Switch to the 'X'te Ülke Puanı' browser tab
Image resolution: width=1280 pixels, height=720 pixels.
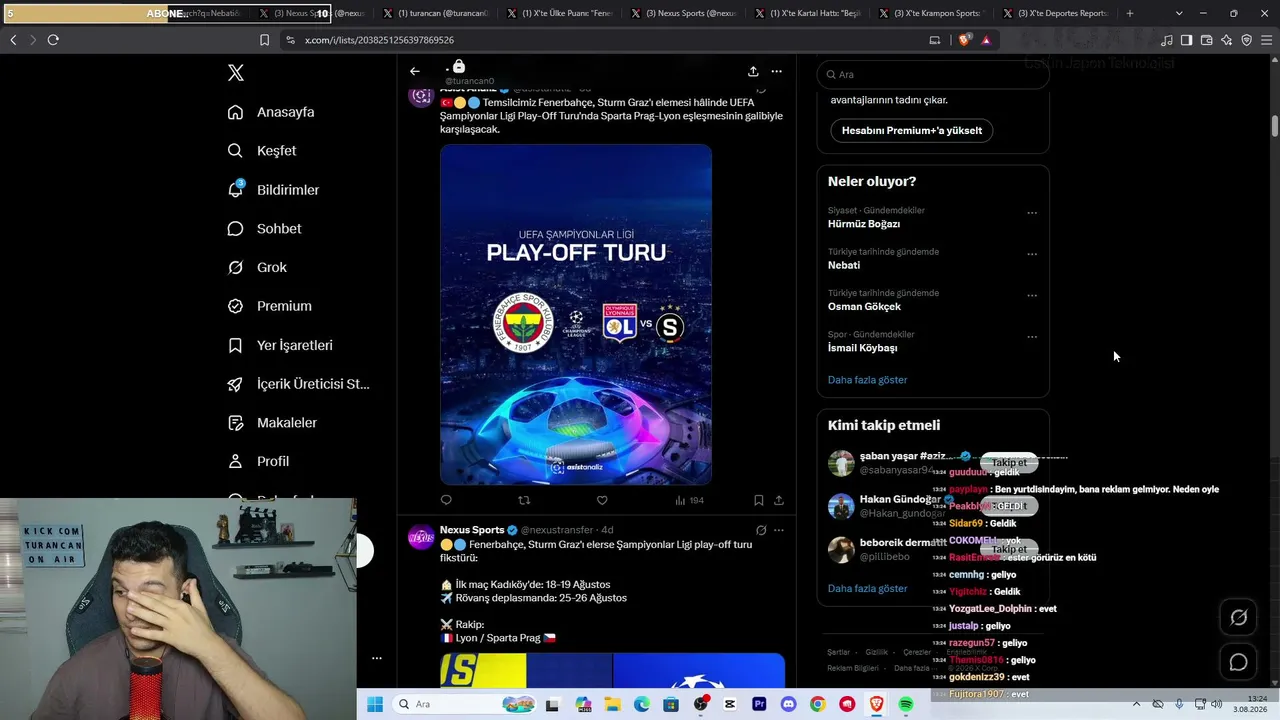[560, 14]
